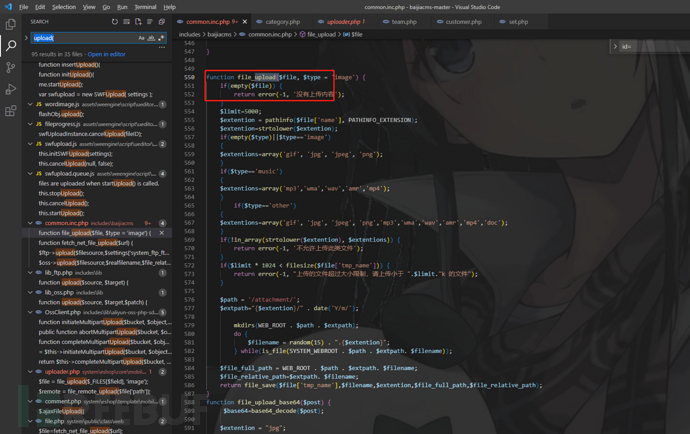The width and height of the screenshot is (690, 434).
Task: Click the includes breadcrumb
Action: pyautogui.click(x=189, y=34)
